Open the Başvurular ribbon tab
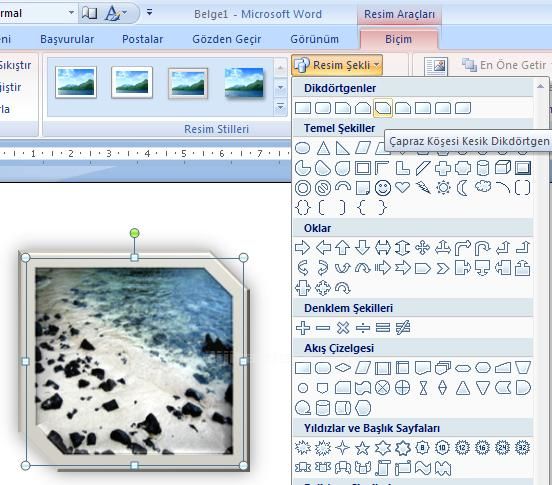This screenshot has width=552, height=485. click(67, 39)
